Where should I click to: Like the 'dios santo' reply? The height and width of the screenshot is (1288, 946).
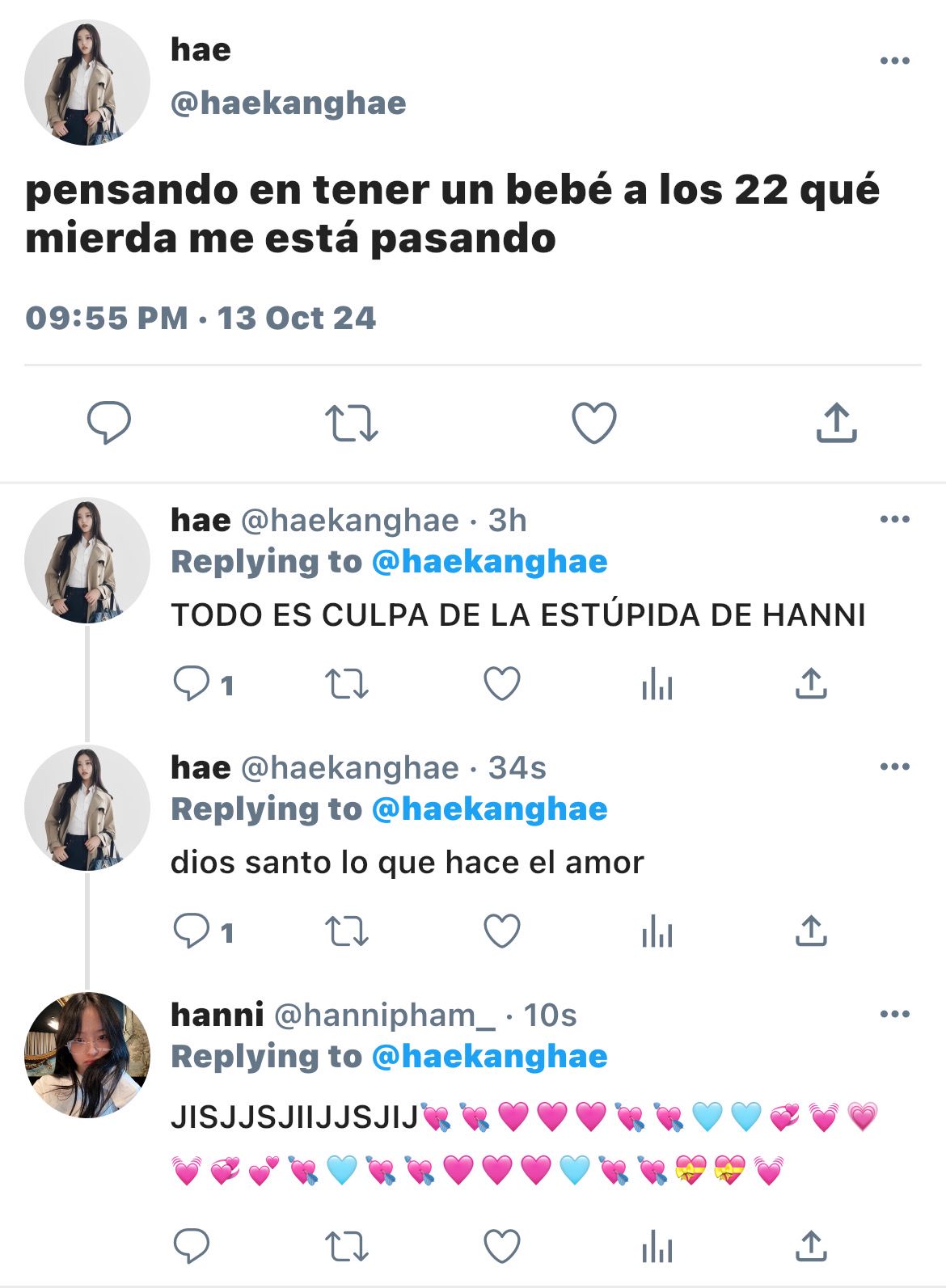pyautogui.click(x=502, y=931)
